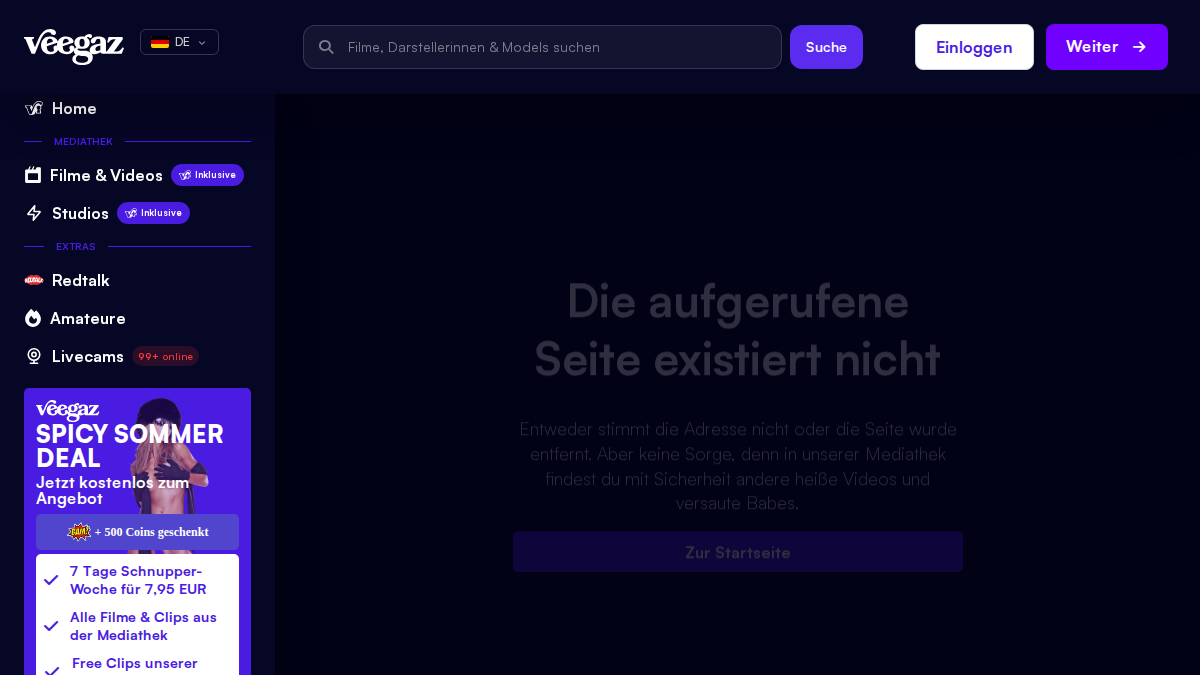The width and height of the screenshot is (1200, 675).
Task: Click the Veegaz logo in header
Action: click(x=74, y=46)
